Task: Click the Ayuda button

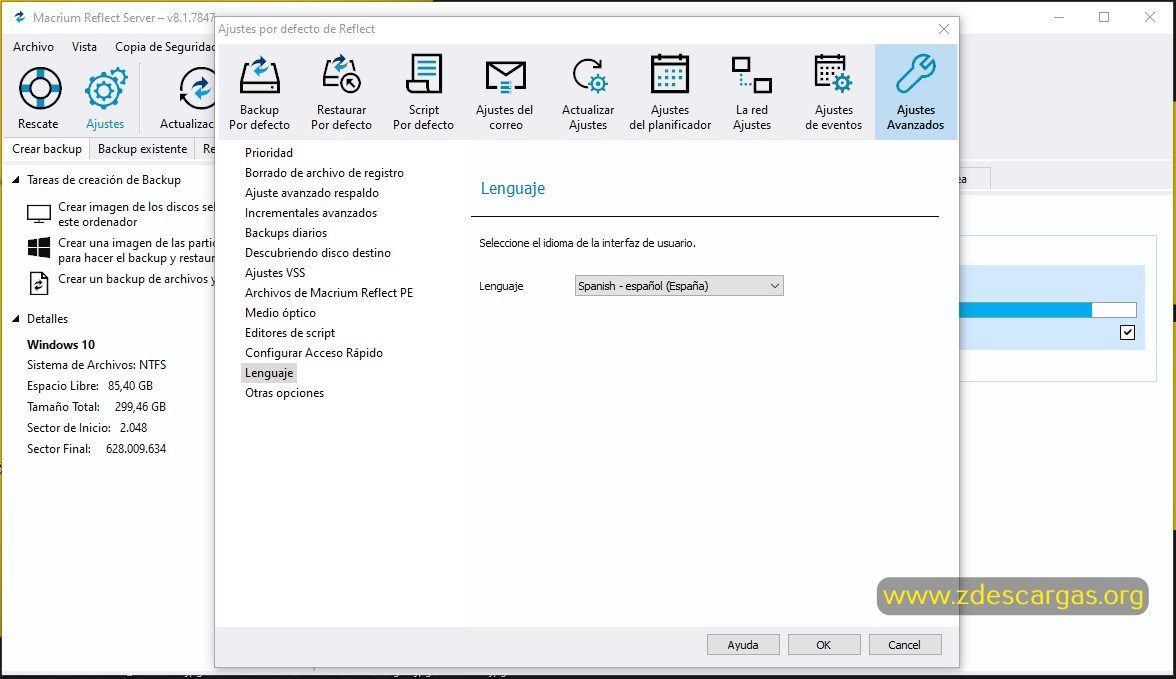Action: click(742, 644)
